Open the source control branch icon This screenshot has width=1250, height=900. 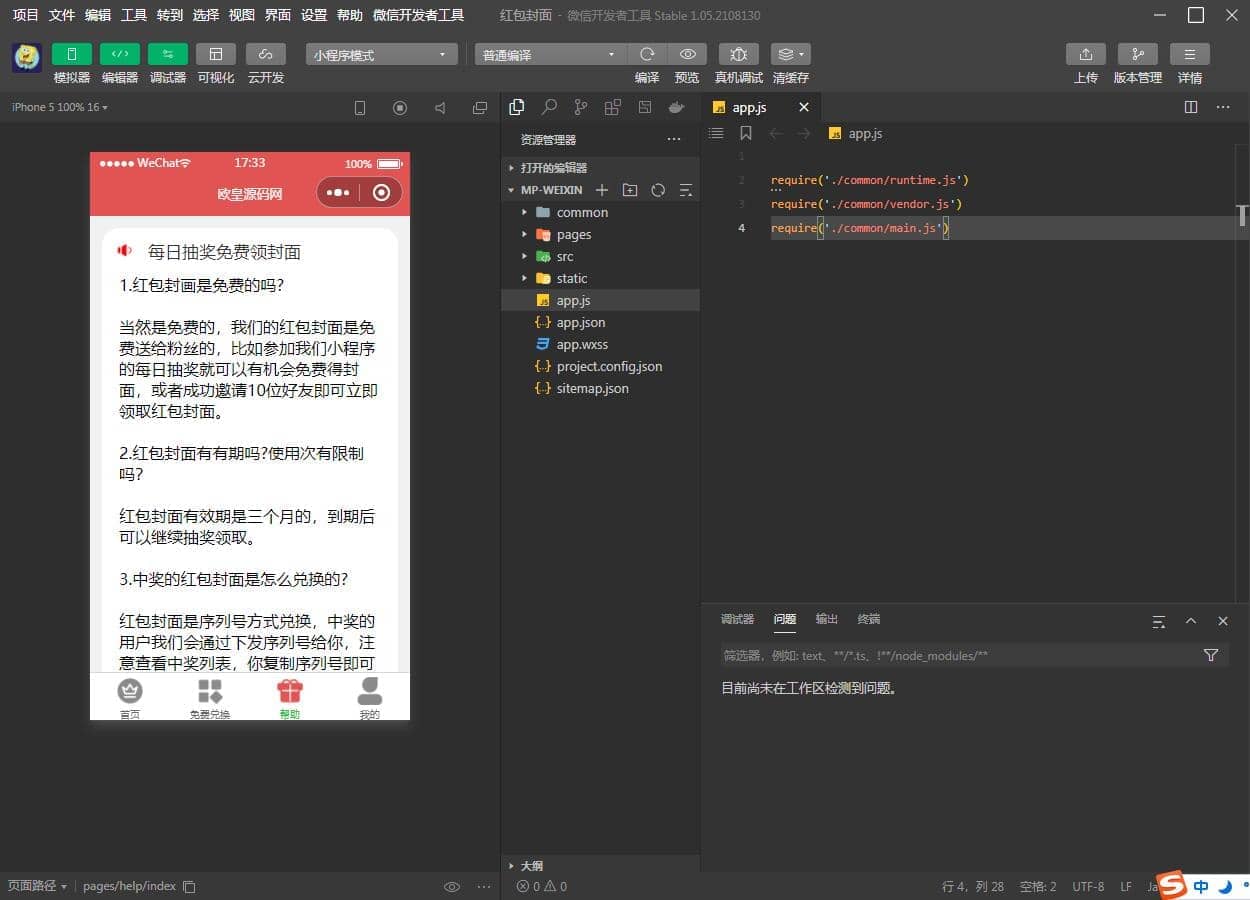coord(581,107)
